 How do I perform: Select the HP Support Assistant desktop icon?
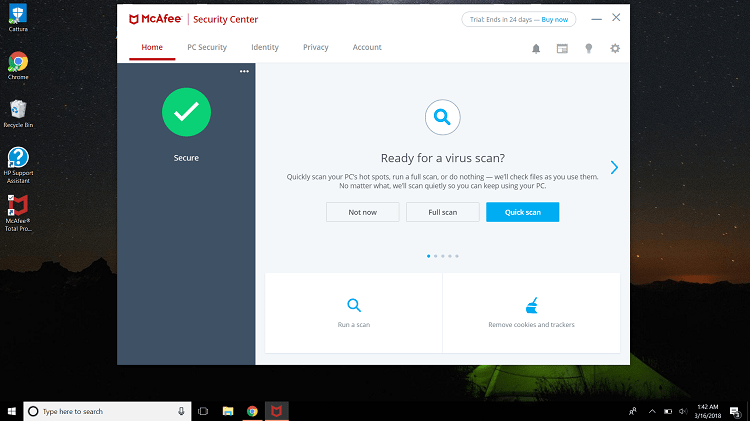tap(18, 166)
